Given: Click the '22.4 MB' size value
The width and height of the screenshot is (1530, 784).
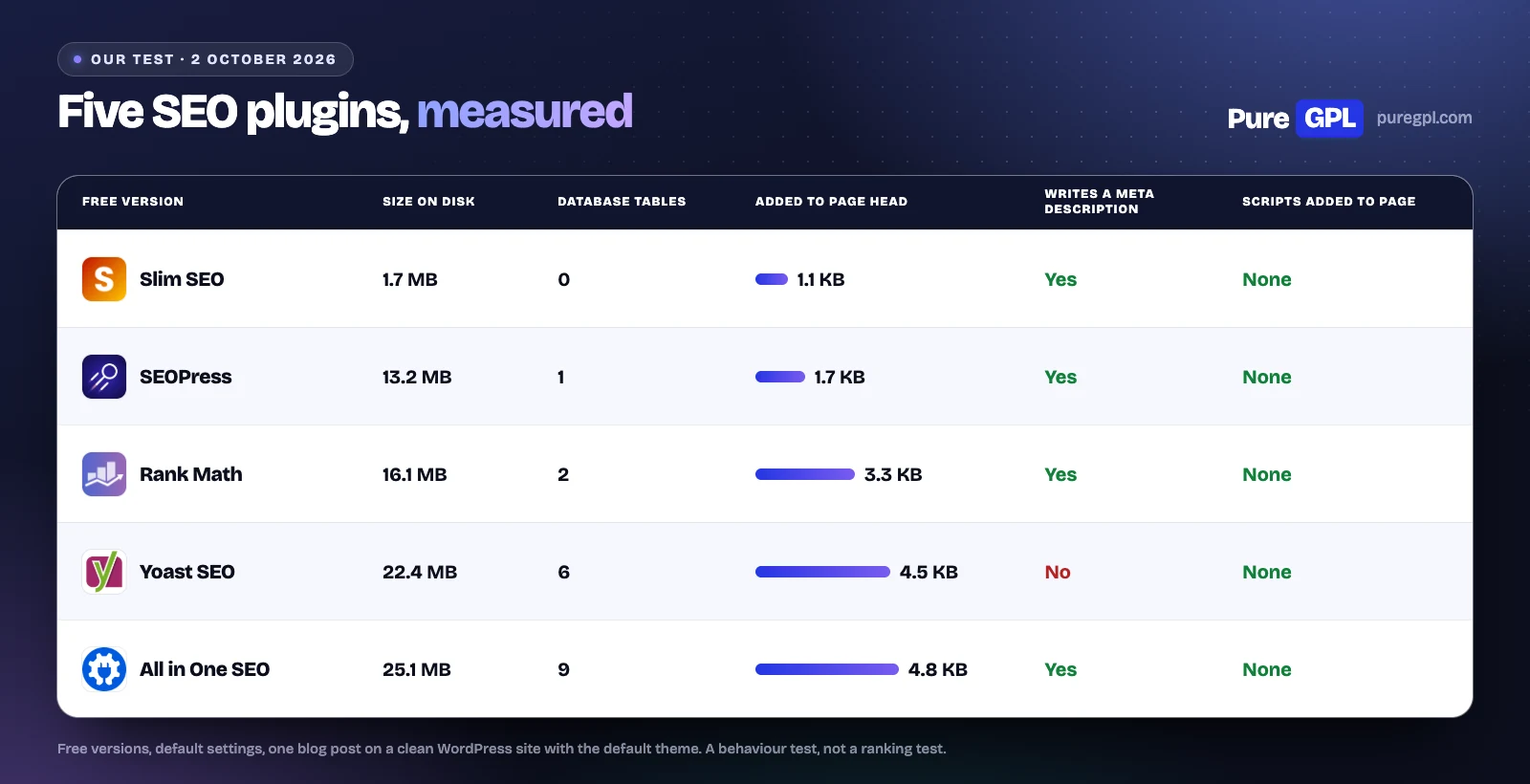Looking at the screenshot, I should tap(420, 572).
